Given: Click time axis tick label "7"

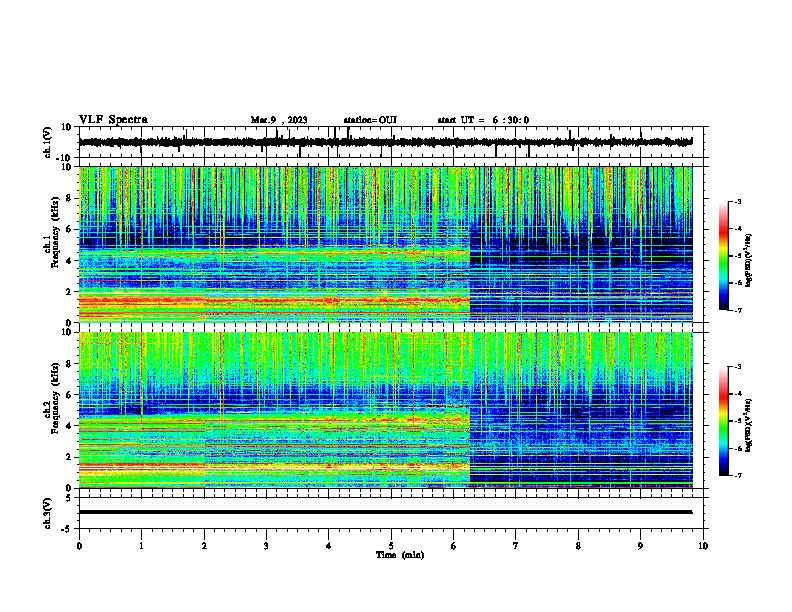Looking at the screenshot, I should [516, 546].
